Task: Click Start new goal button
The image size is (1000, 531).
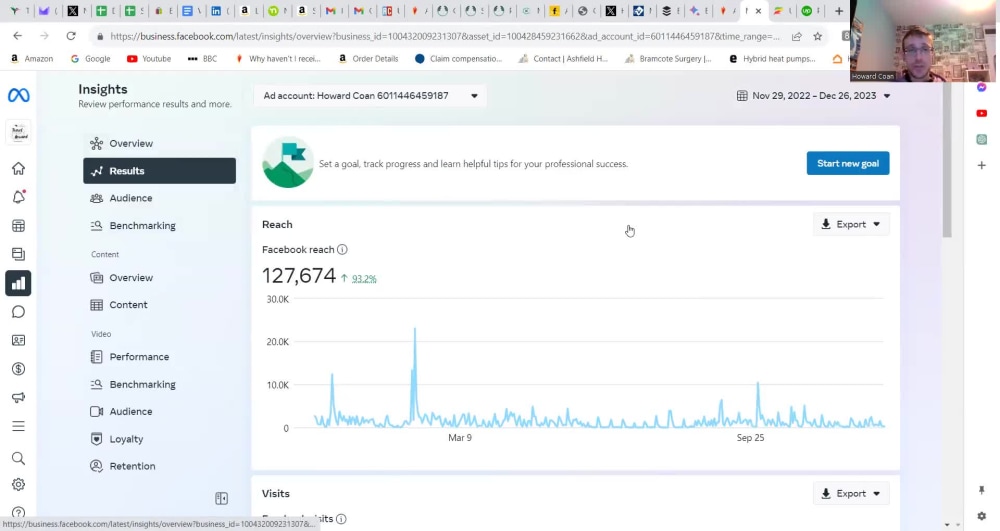Action: (x=848, y=163)
